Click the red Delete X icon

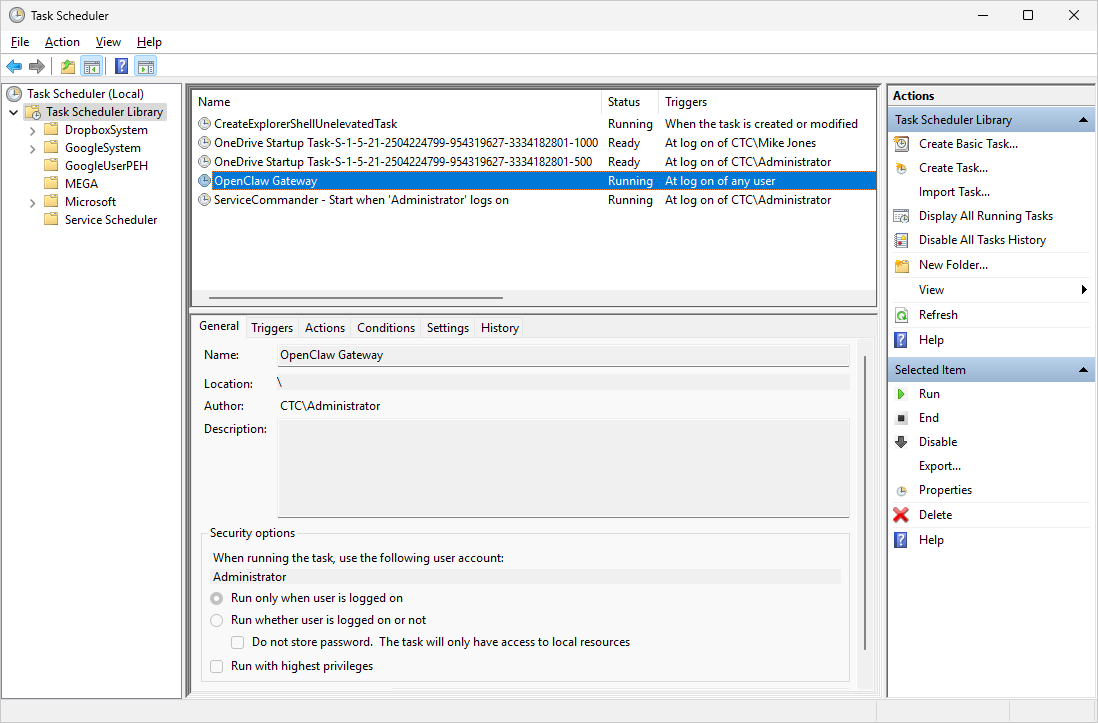click(901, 515)
